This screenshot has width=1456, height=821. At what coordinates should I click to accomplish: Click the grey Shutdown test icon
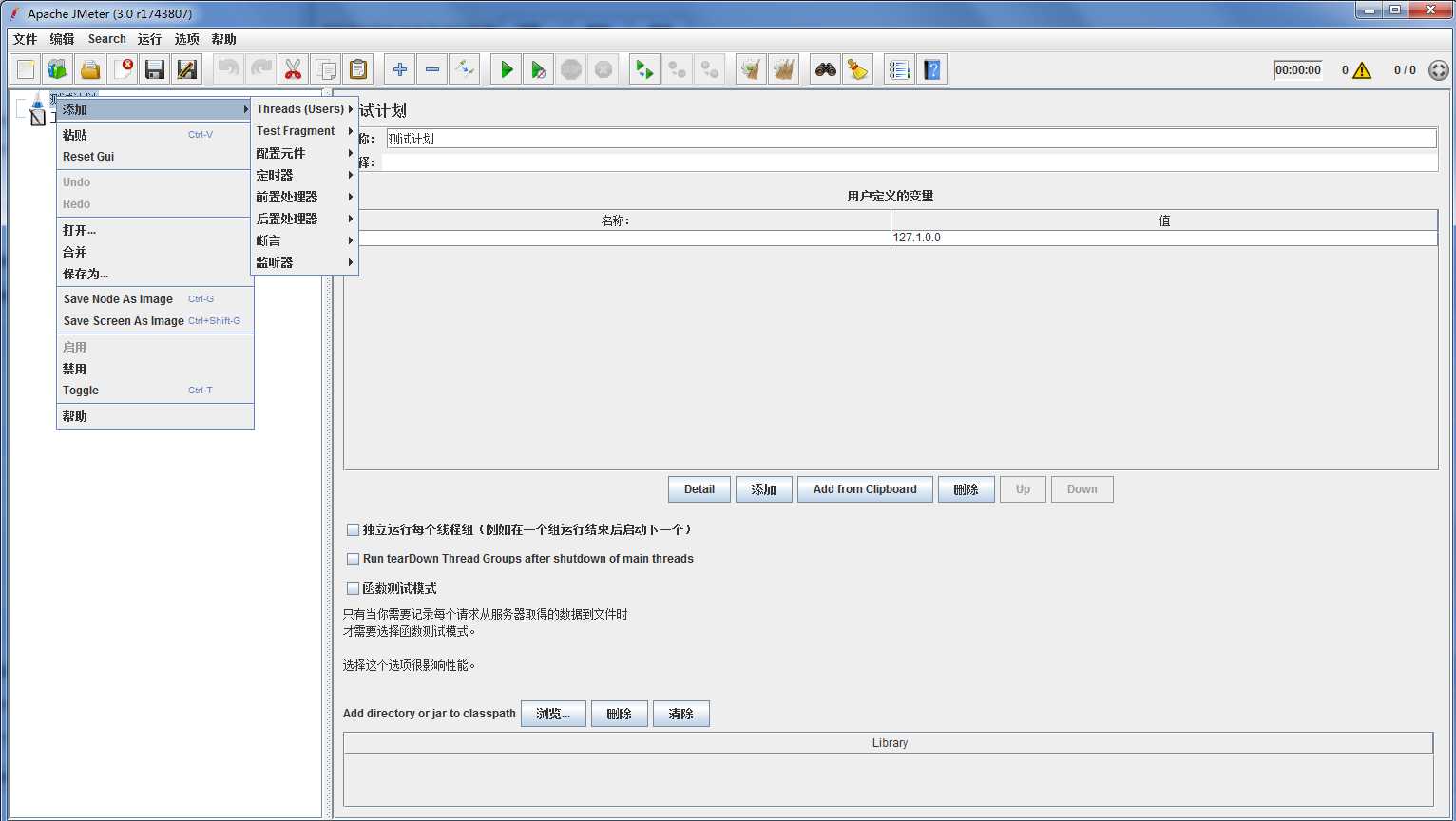tap(603, 69)
